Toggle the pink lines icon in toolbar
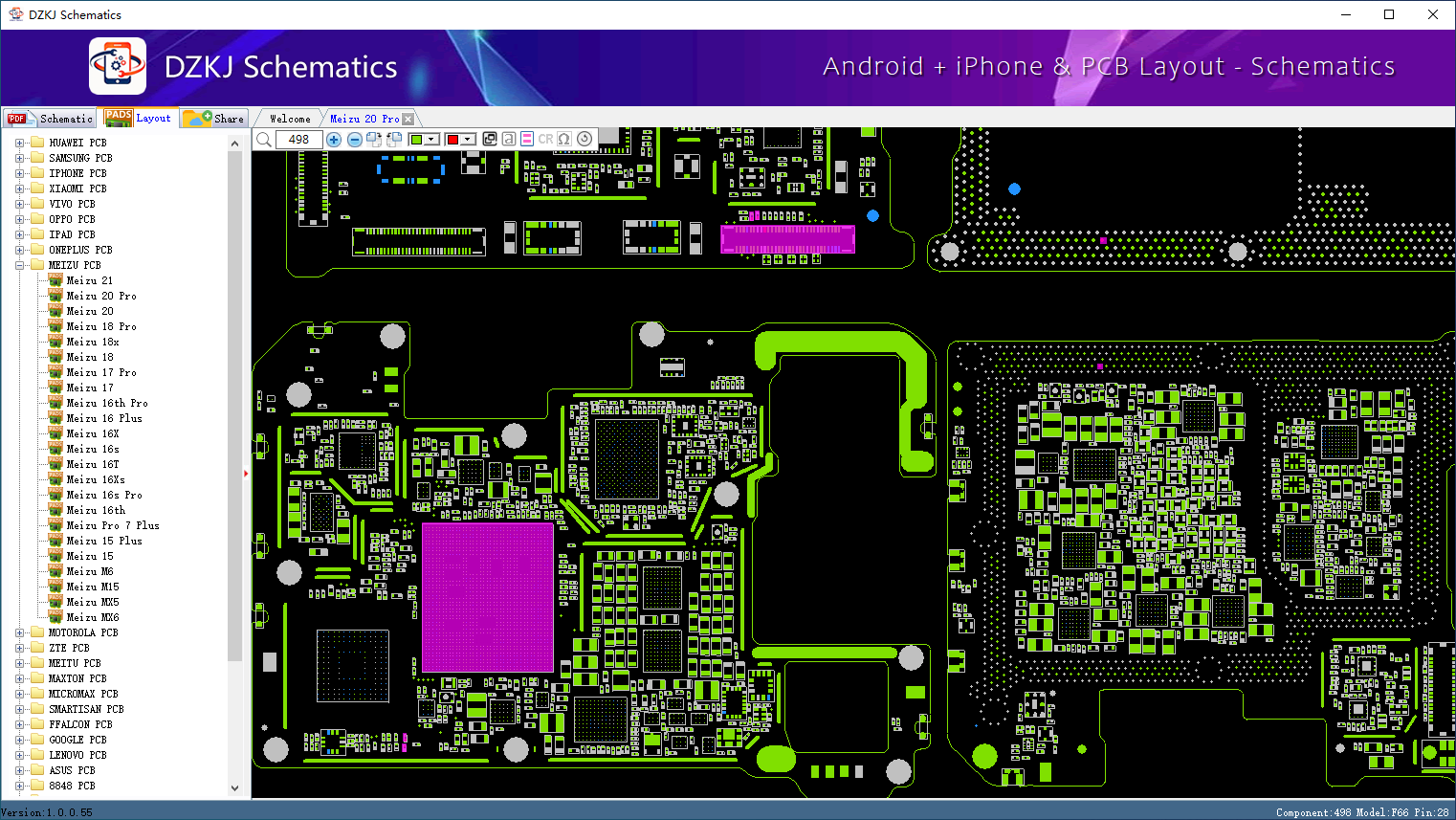1456x820 pixels. 526,140
